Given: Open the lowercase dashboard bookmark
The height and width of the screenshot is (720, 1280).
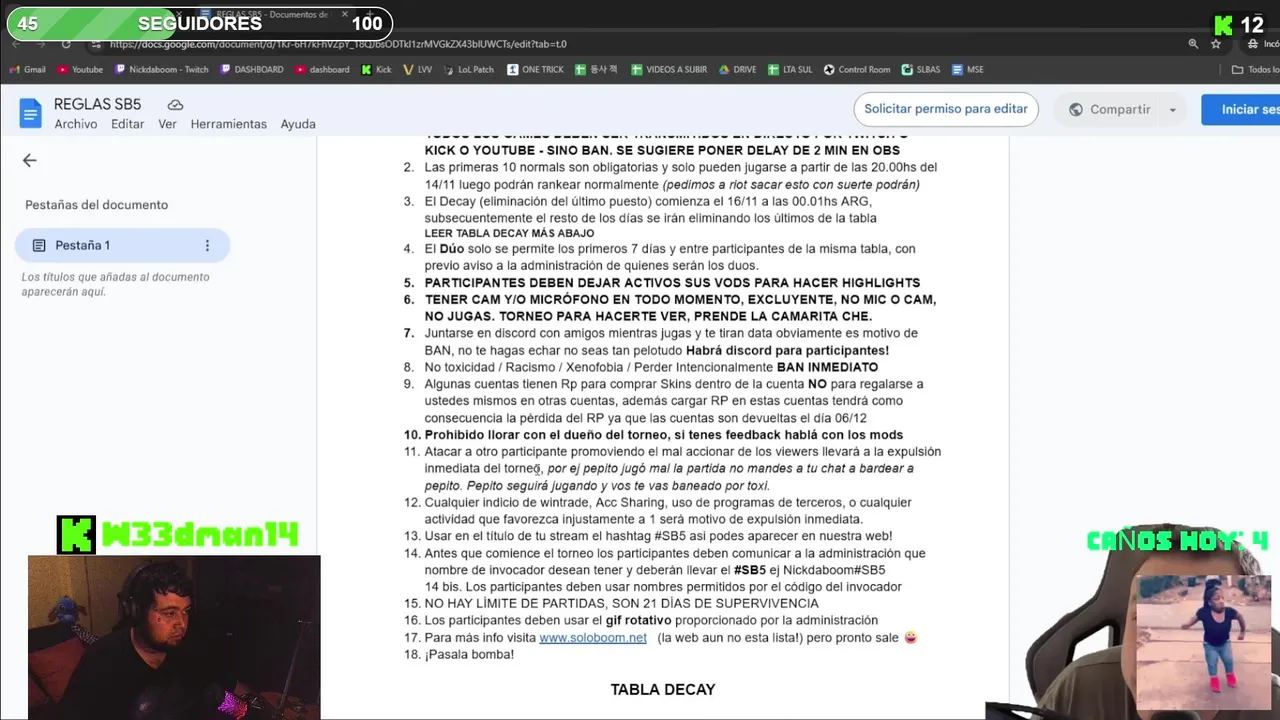Looking at the screenshot, I should coord(322,70).
